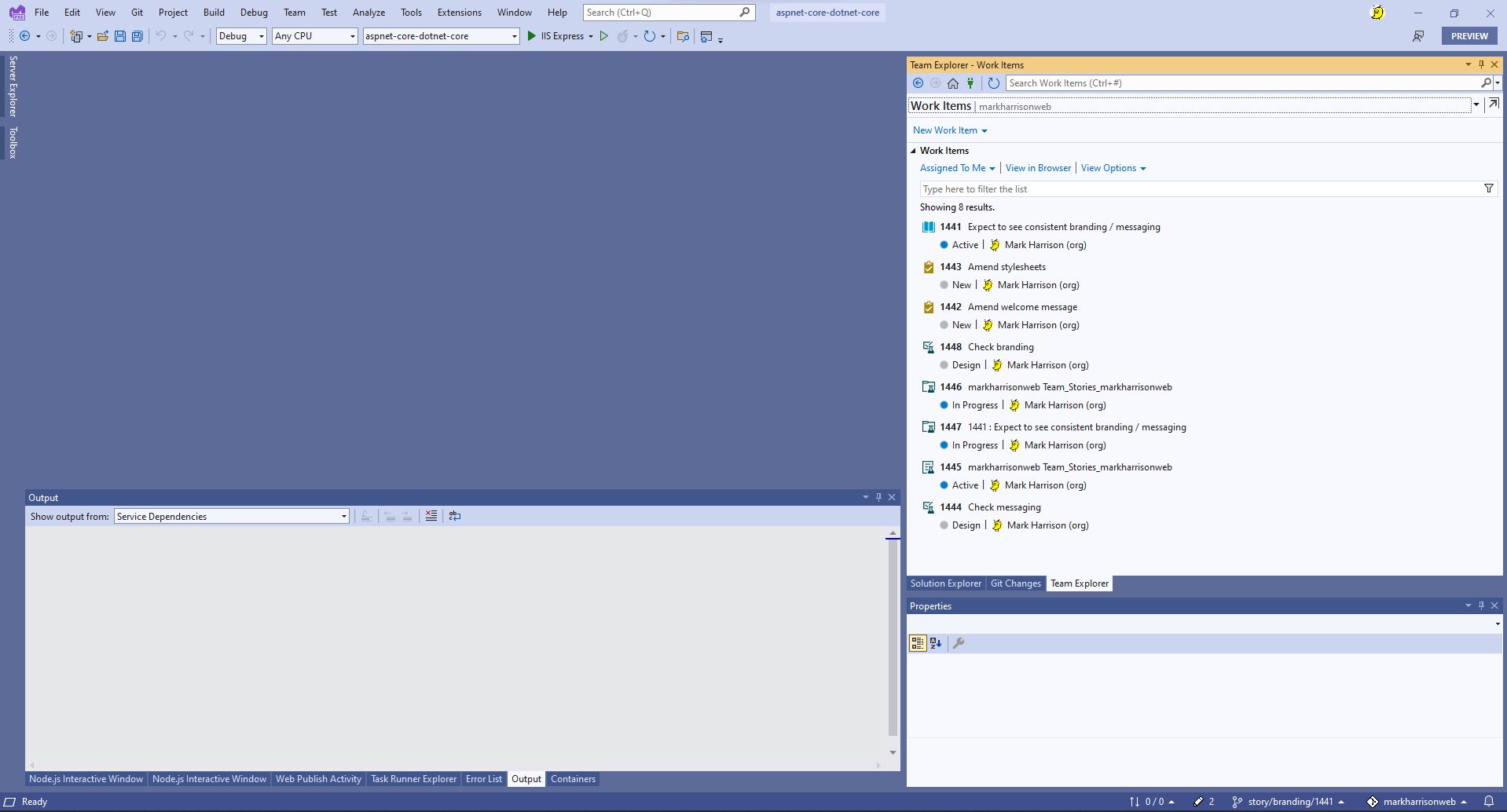The width and height of the screenshot is (1507, 812).
Task: Toggle word wrap in the Output window
Action: click(455, 516)
